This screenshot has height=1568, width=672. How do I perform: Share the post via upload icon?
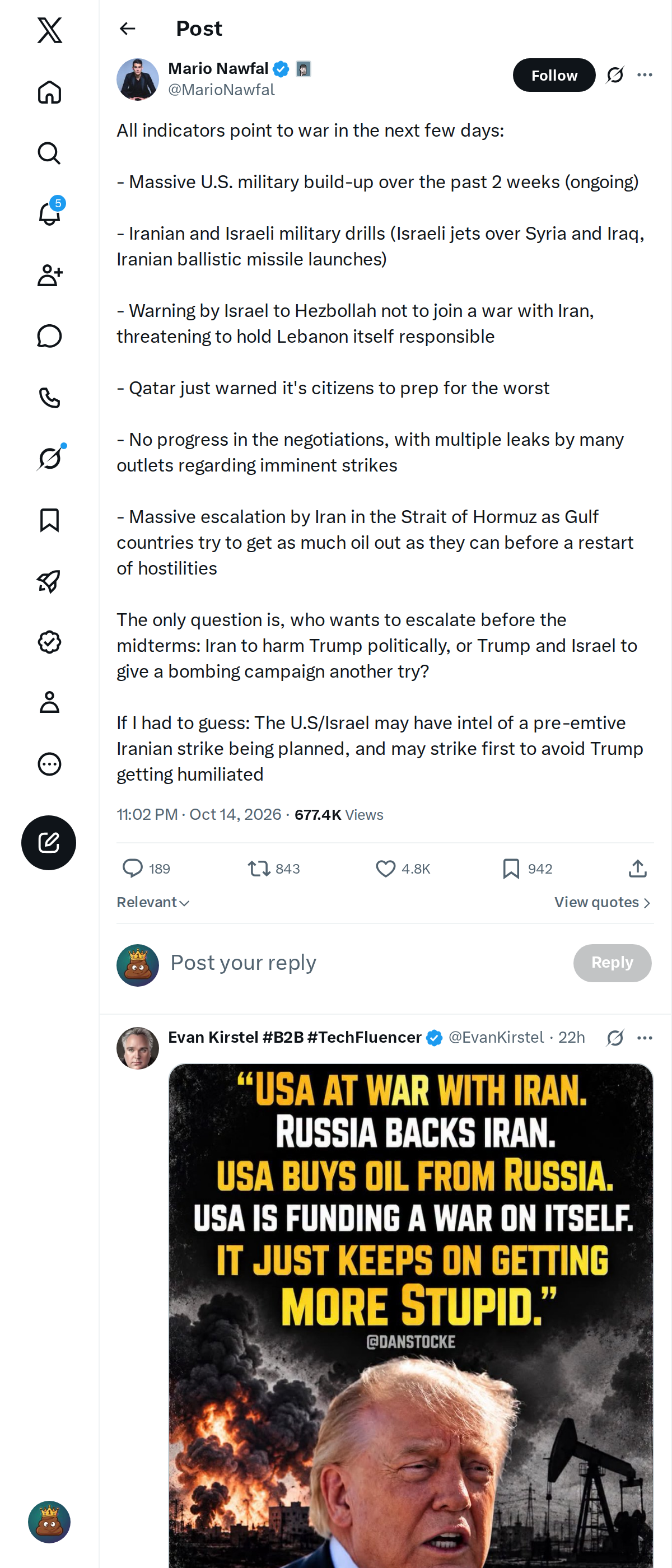click(637, 869)
